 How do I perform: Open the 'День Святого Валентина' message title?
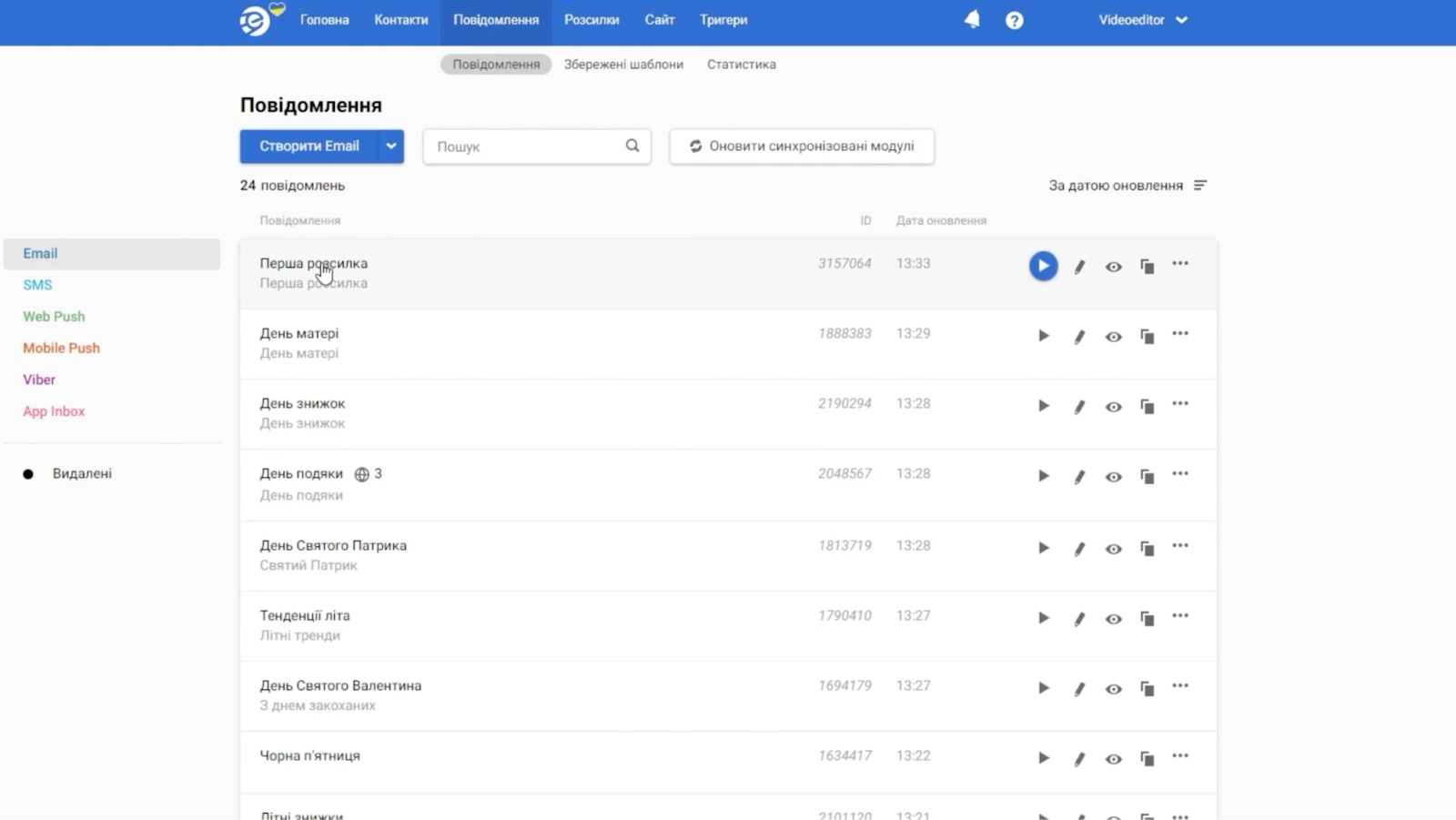click(340, 685)
